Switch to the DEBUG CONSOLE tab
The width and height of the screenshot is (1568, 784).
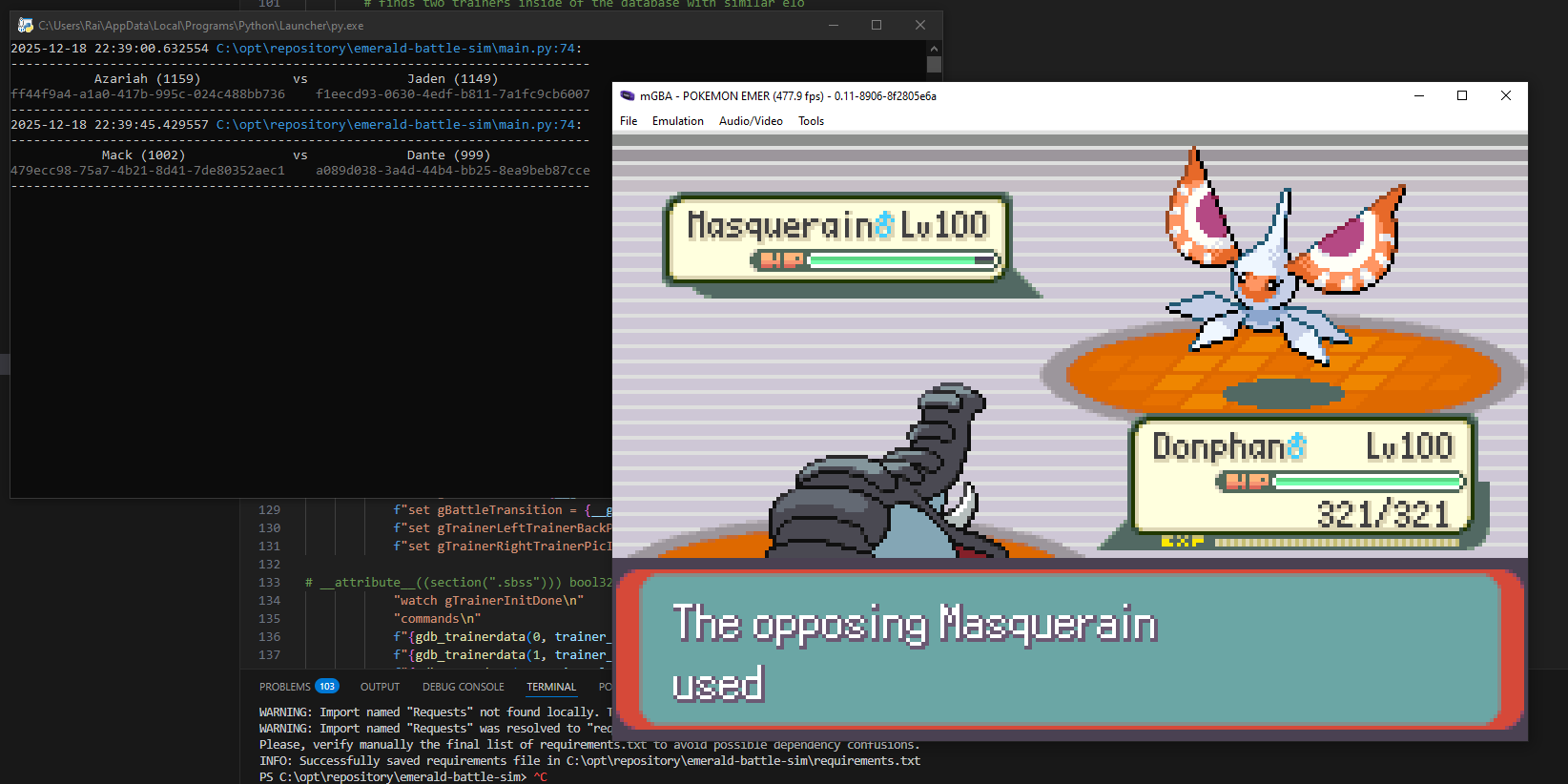click(464, 687)
